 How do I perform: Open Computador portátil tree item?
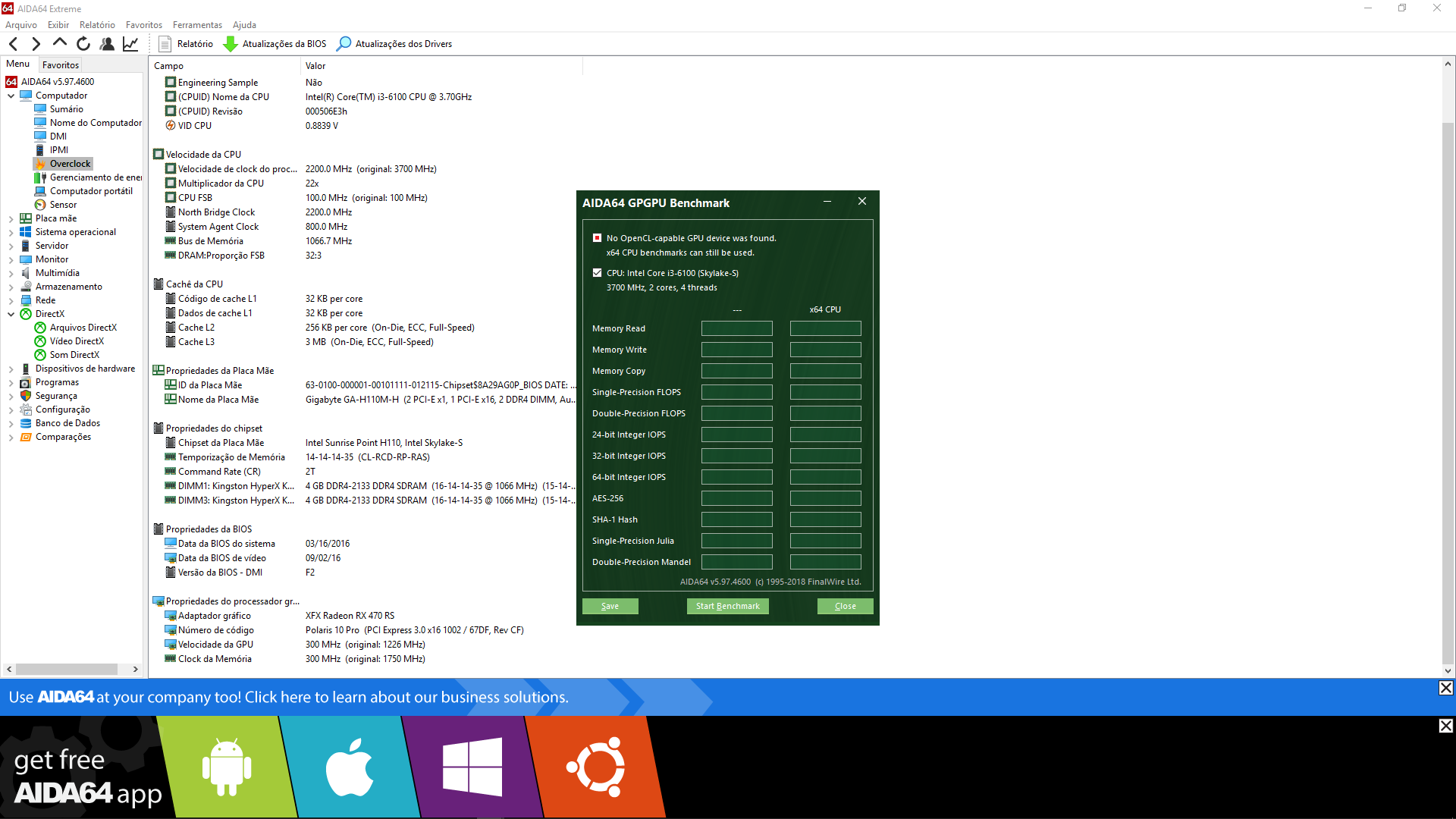pyautogui.click(x=91, y=191)
